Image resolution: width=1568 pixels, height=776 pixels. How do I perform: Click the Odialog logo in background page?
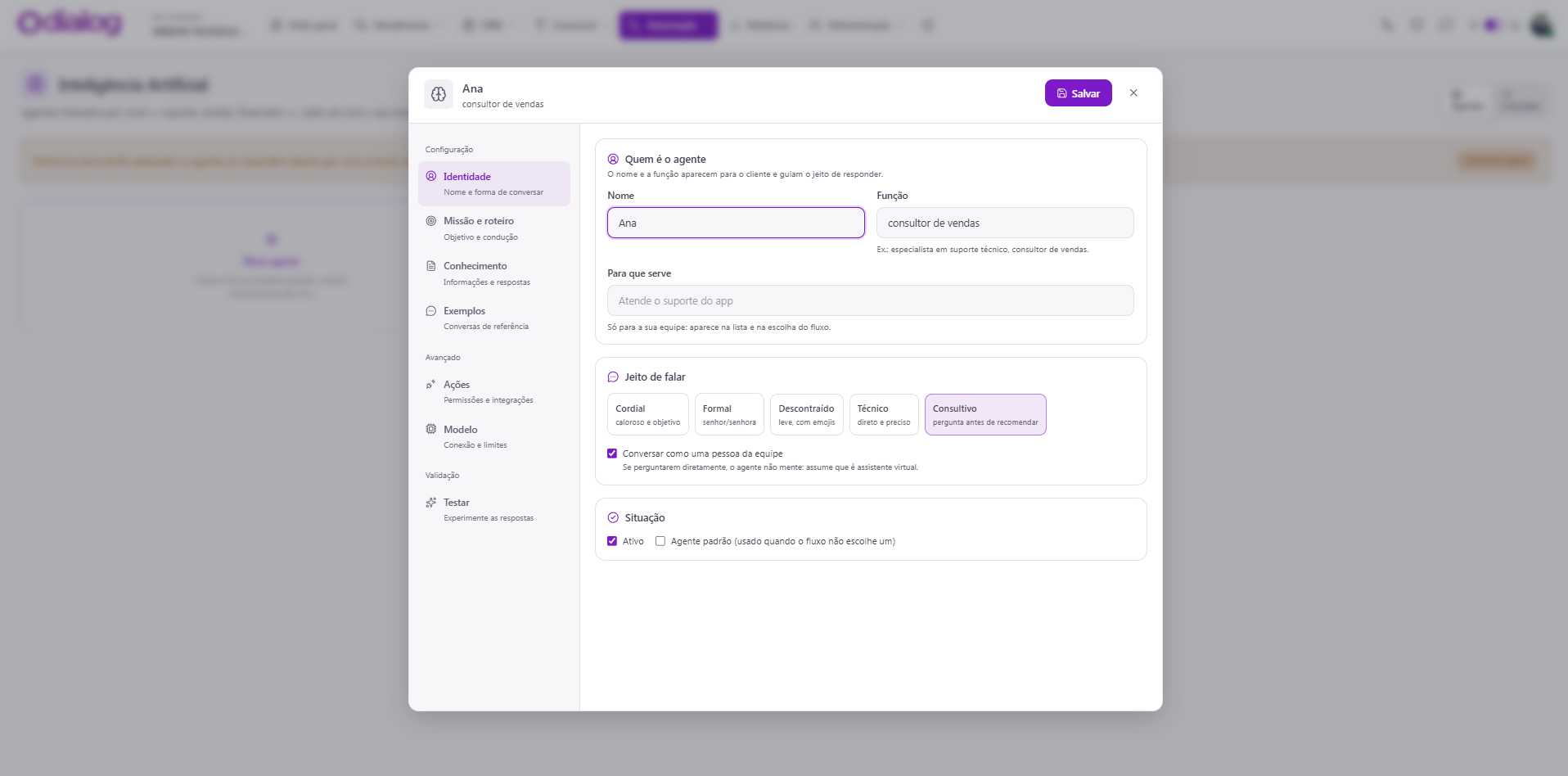[x=70, y=23]
